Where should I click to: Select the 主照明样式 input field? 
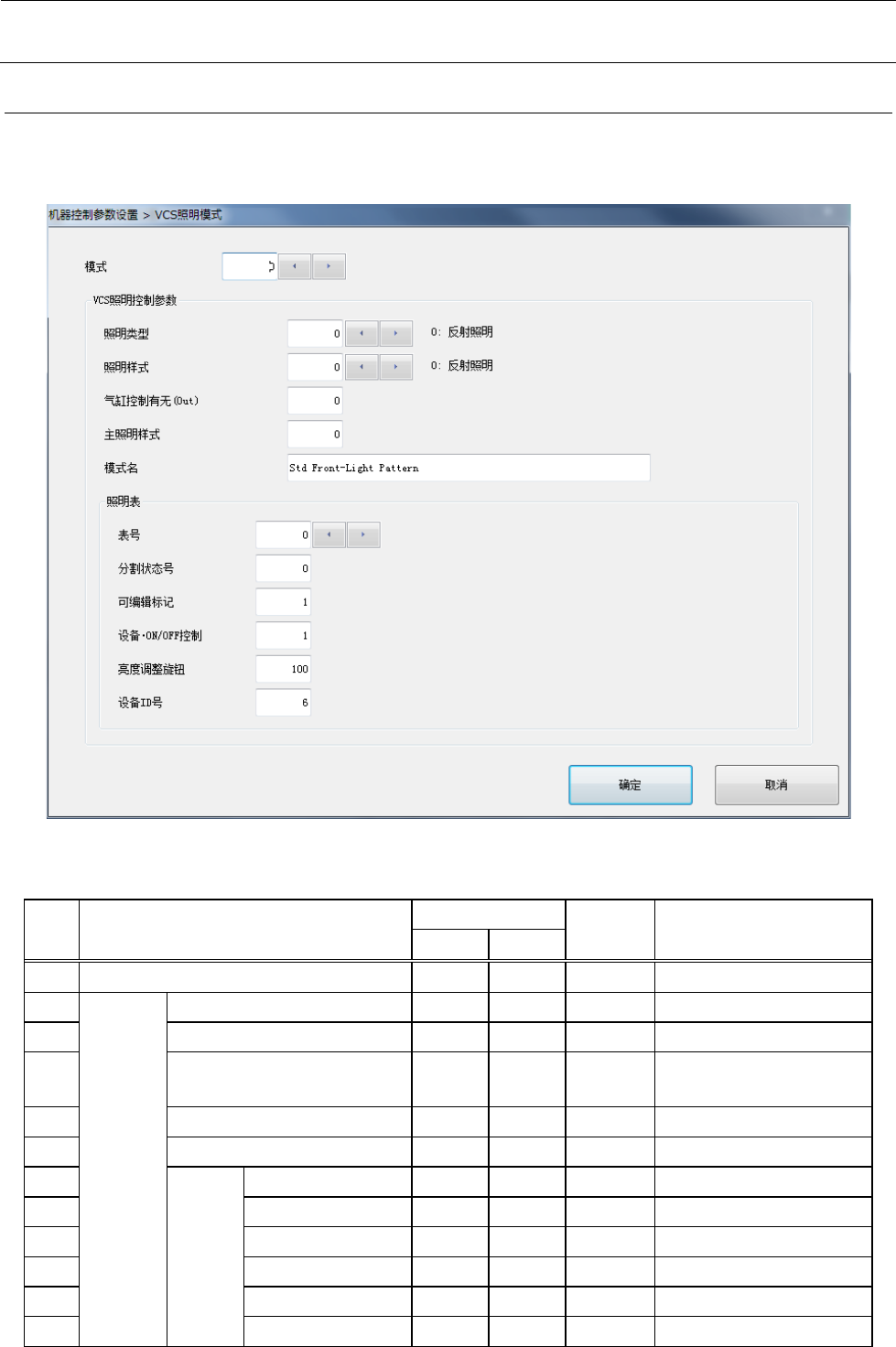315,435
